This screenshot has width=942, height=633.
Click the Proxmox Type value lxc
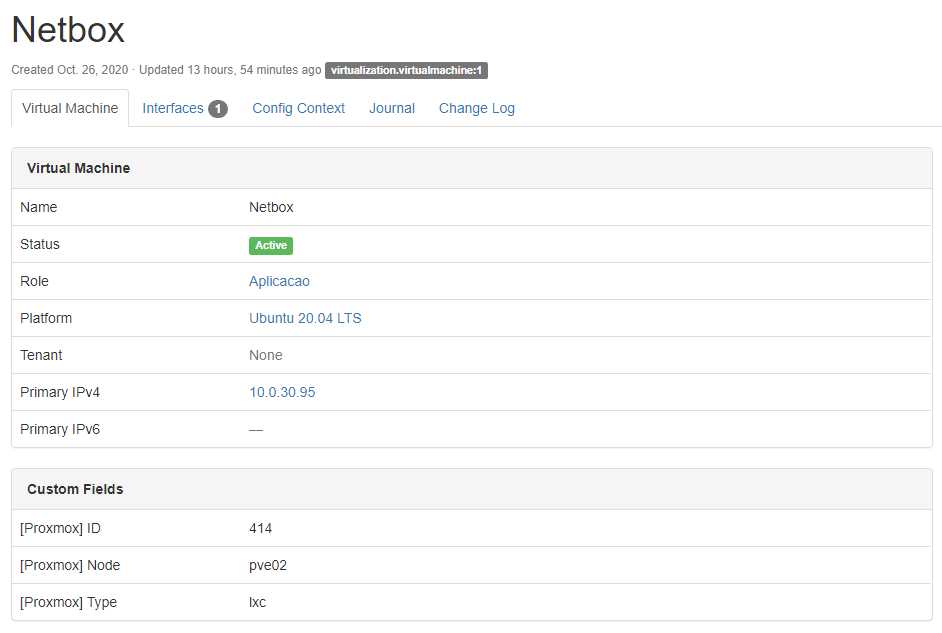257,602
